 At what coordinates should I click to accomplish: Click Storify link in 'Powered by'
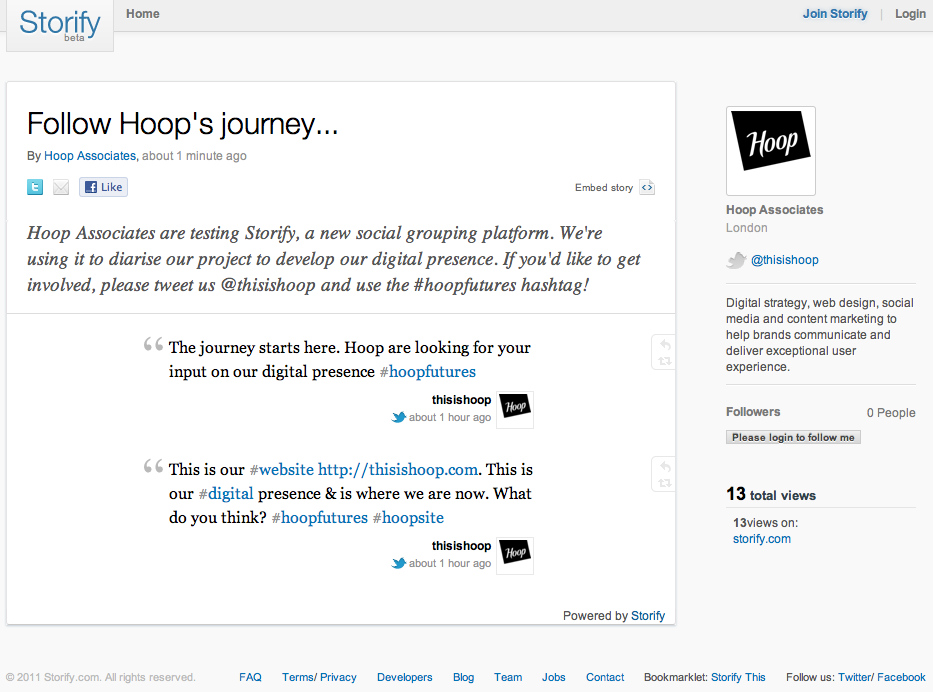pyautogui.click(x=648, y=616)
